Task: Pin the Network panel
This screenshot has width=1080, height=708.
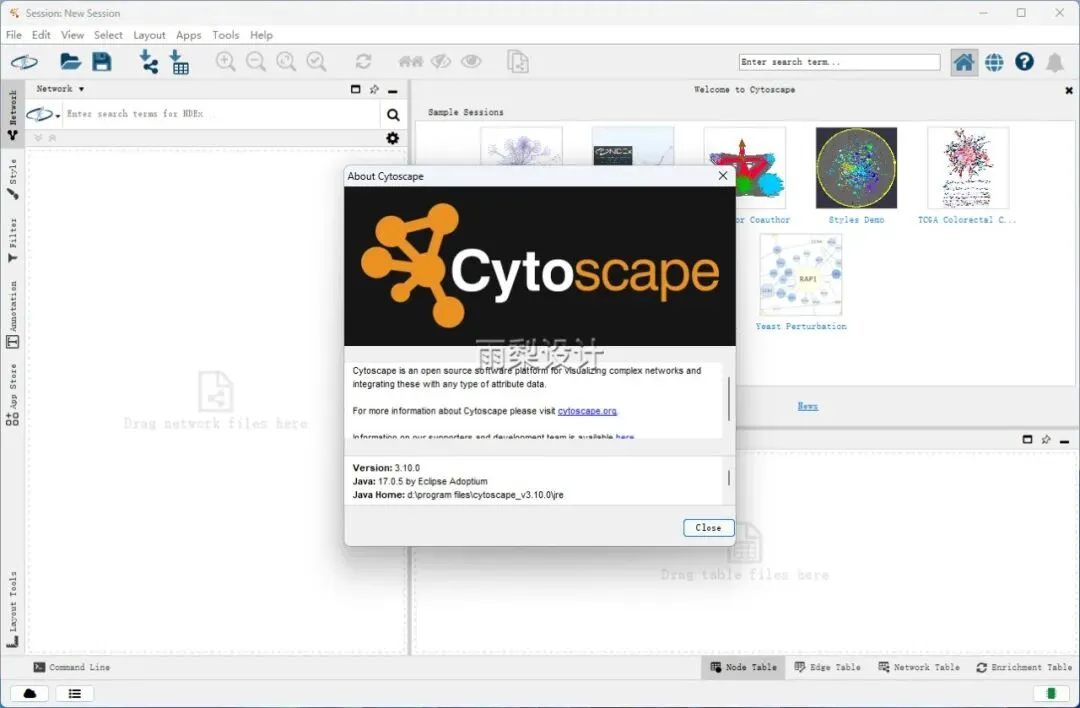Action: (x=374, y=90)
